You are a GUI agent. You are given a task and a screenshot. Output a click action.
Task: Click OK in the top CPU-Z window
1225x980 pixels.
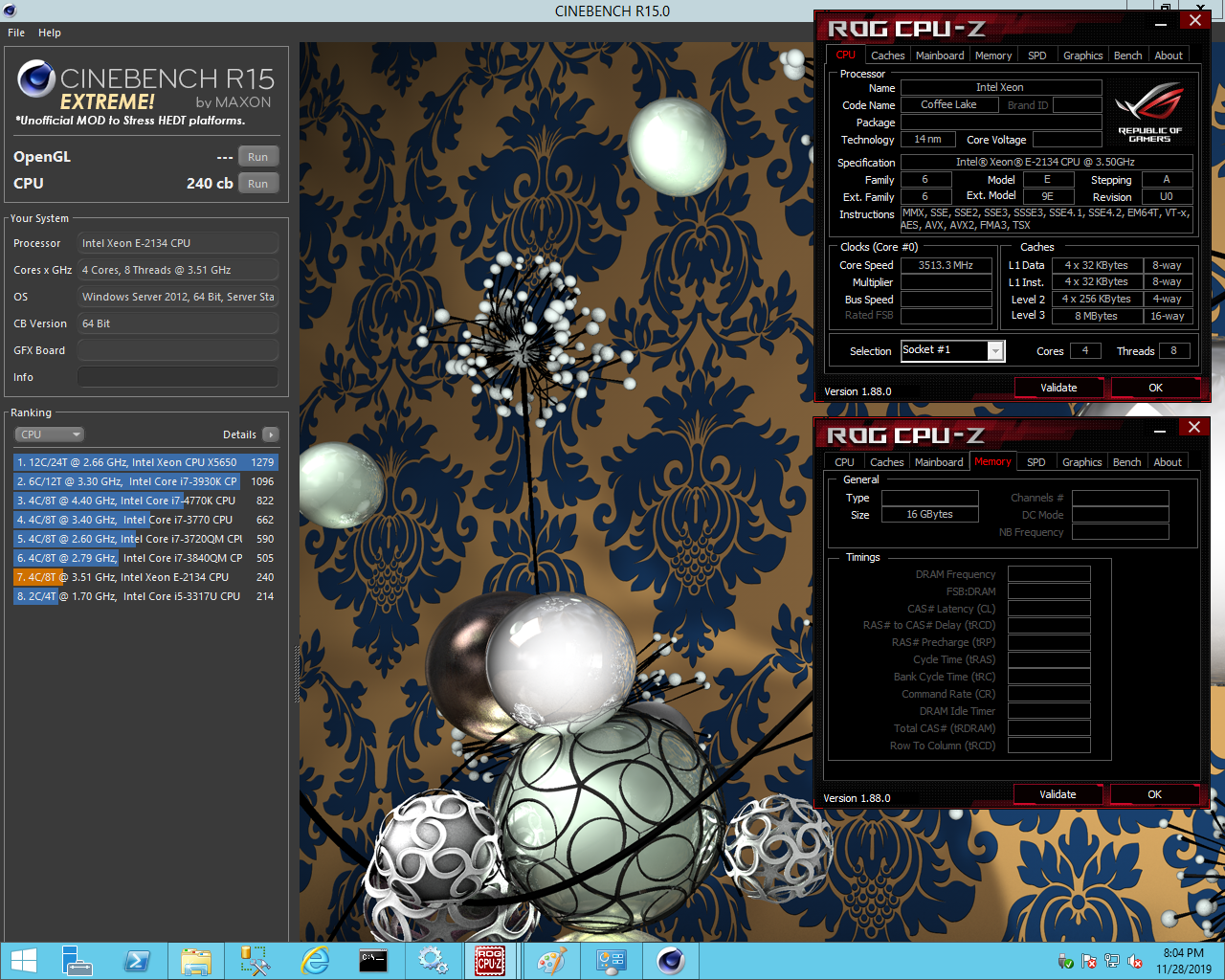pos(1155,388)
